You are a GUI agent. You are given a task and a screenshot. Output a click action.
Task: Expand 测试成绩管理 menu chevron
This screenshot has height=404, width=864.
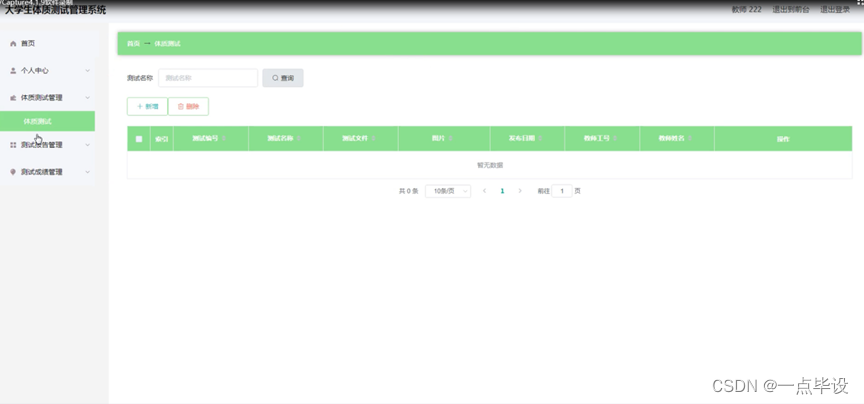[x=88, y=172]
